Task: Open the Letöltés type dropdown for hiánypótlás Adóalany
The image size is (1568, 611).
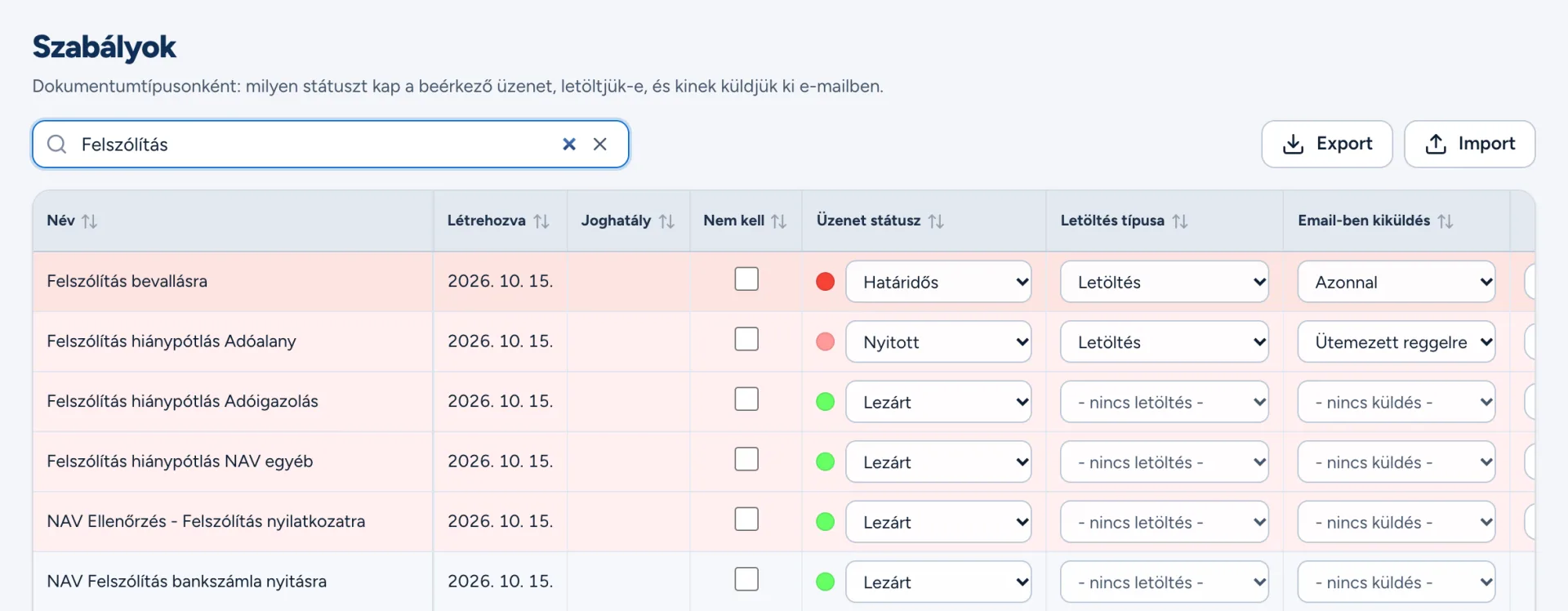Action: [x=1165, y=342]
